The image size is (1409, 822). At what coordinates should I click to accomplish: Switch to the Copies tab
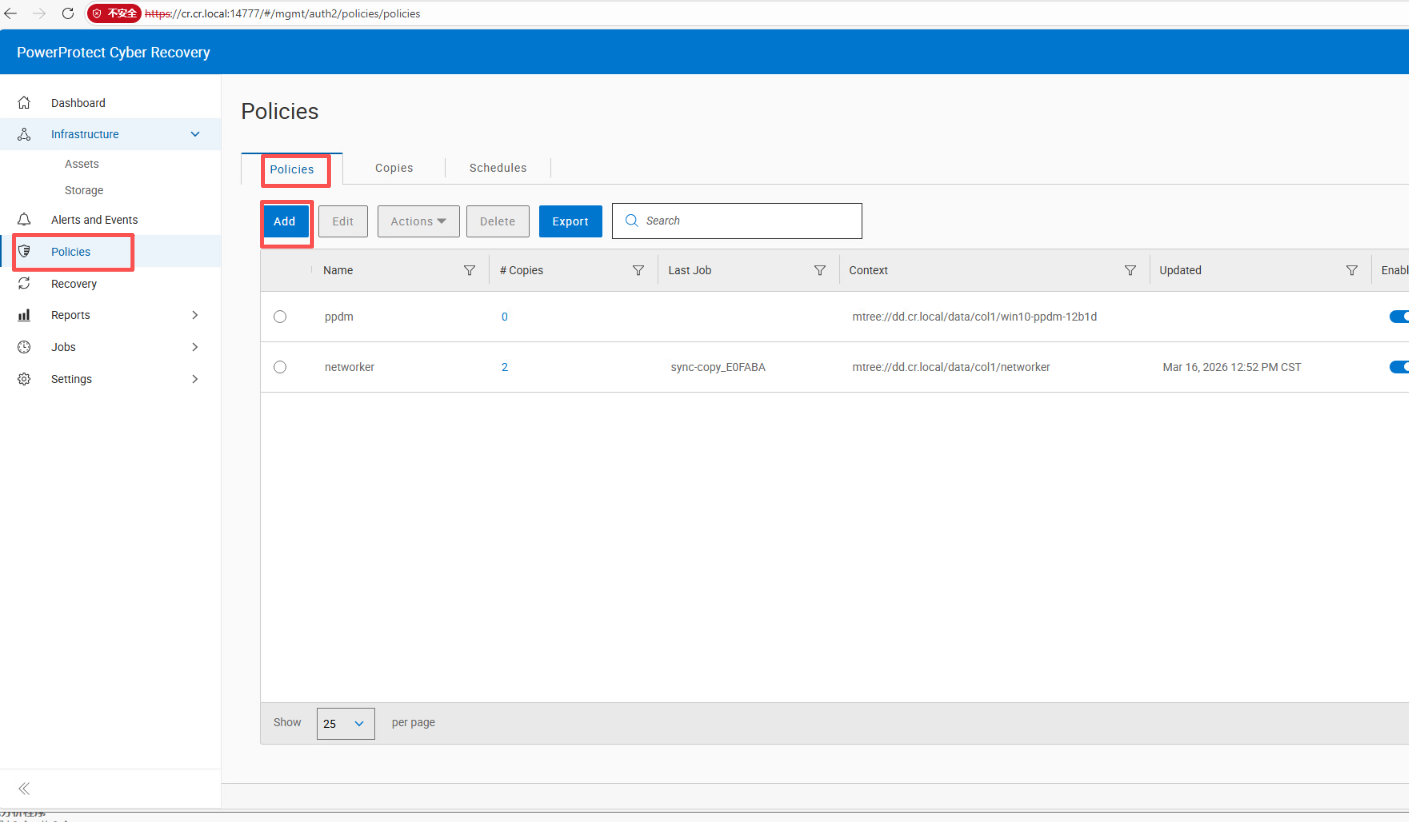[394, 168]
